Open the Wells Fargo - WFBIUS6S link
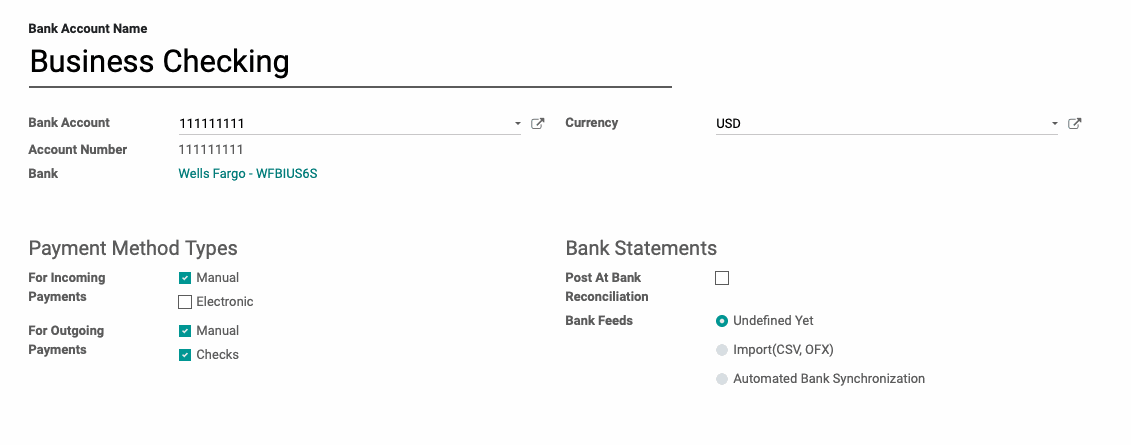Viewport: 1131px width, 445px height. (x=247, y=174)
